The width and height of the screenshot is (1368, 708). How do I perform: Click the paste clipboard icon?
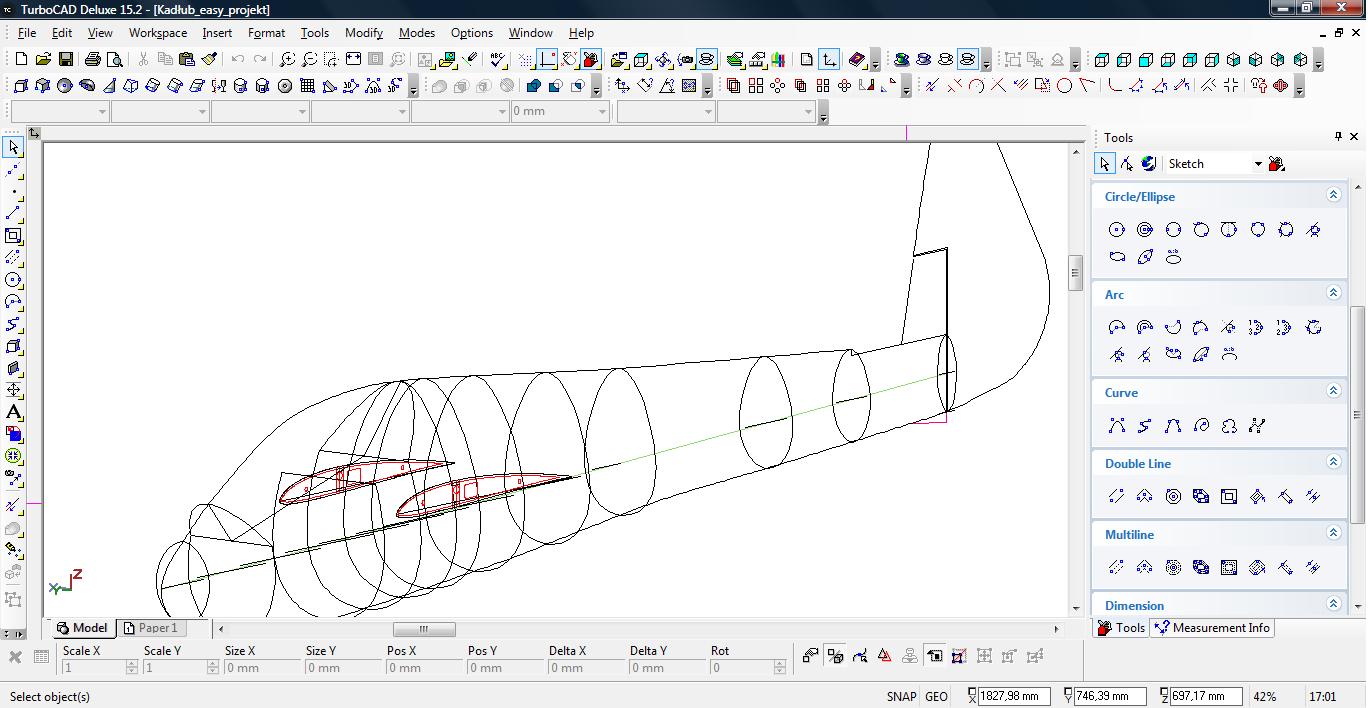[x=186, y=60]
